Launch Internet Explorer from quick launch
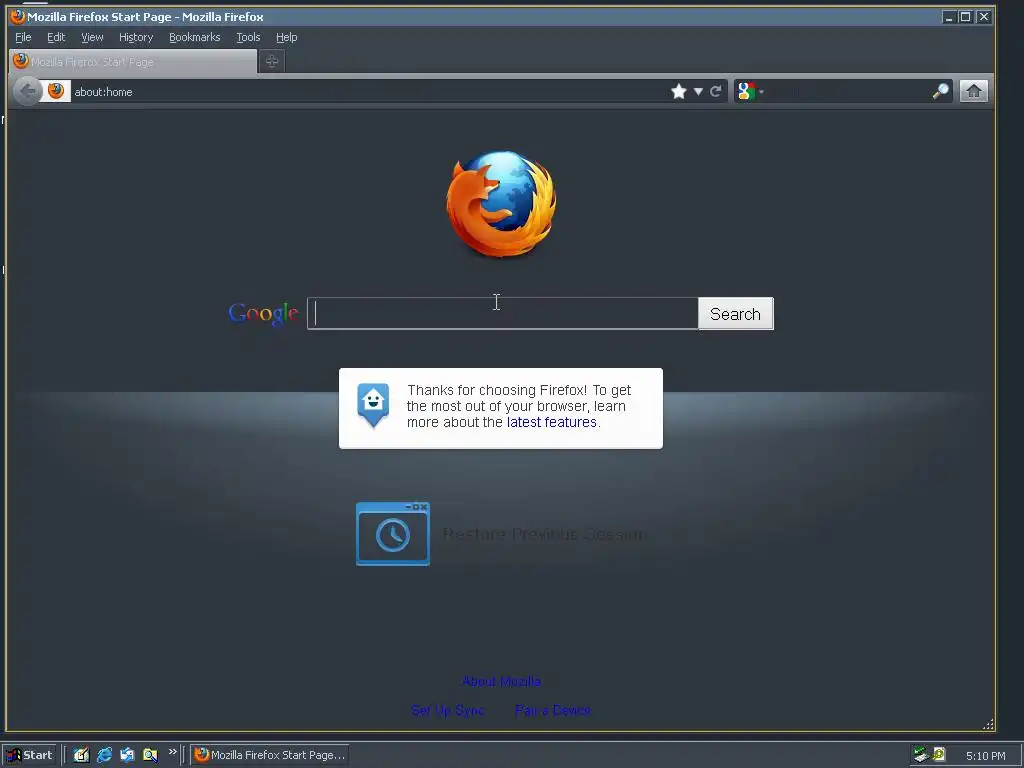The width and height of the screenshot is (1024, 768). [104, 755]
